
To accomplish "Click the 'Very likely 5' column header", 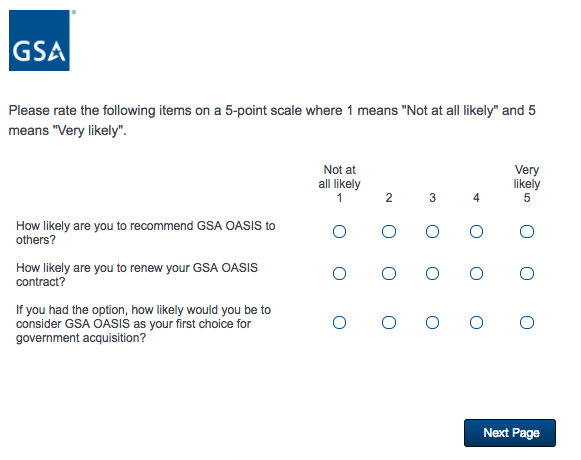I will point(527,184).
